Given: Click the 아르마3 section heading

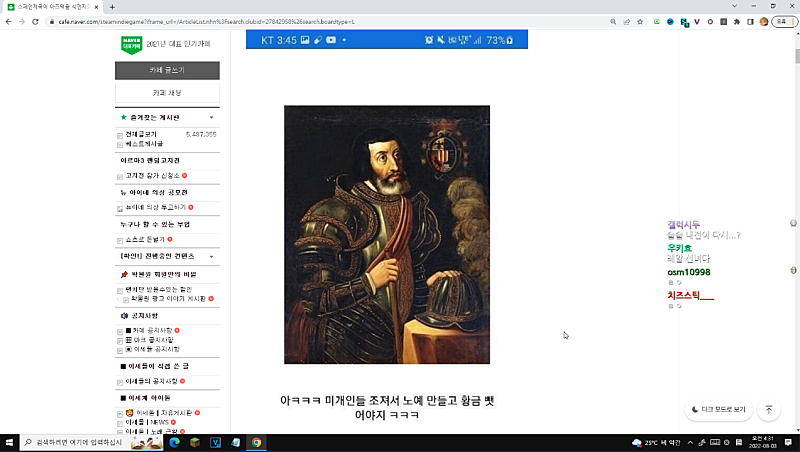Looking at the screenshot, I should pos(150,160).
